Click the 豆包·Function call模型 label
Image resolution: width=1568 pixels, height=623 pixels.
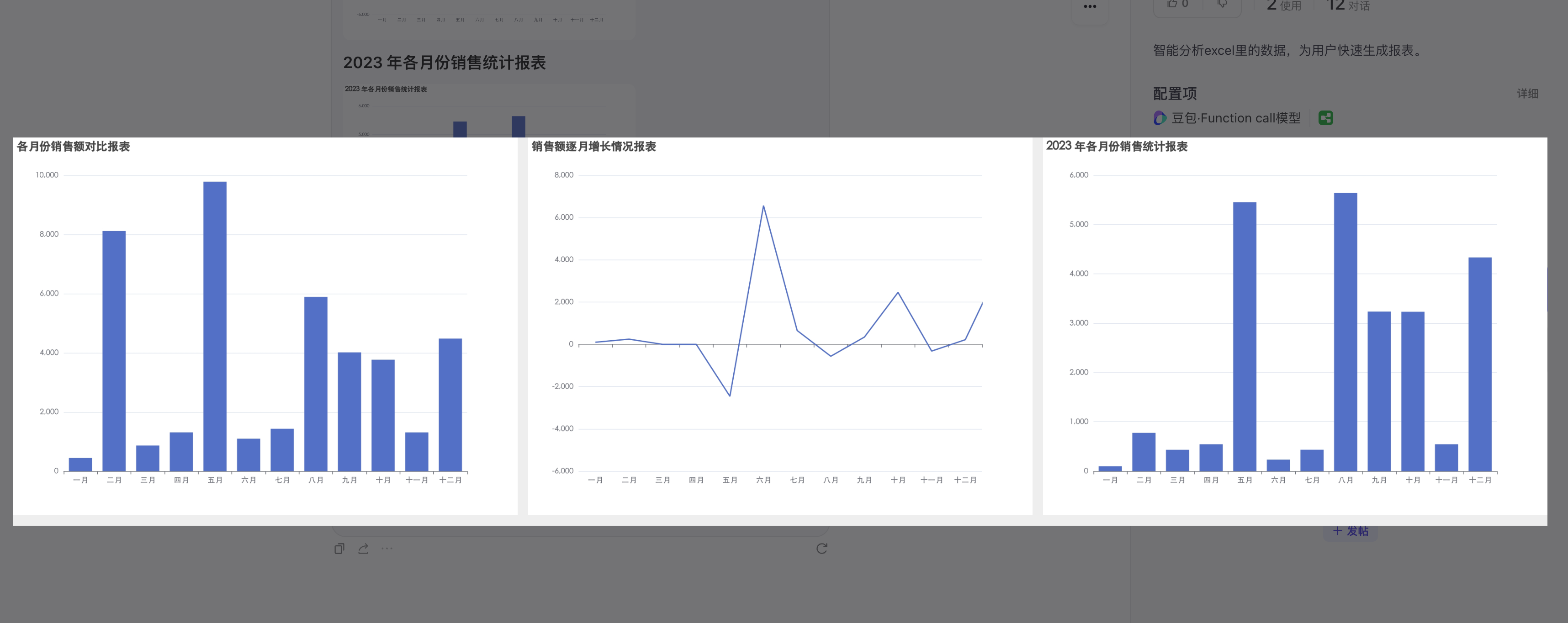1236,118
